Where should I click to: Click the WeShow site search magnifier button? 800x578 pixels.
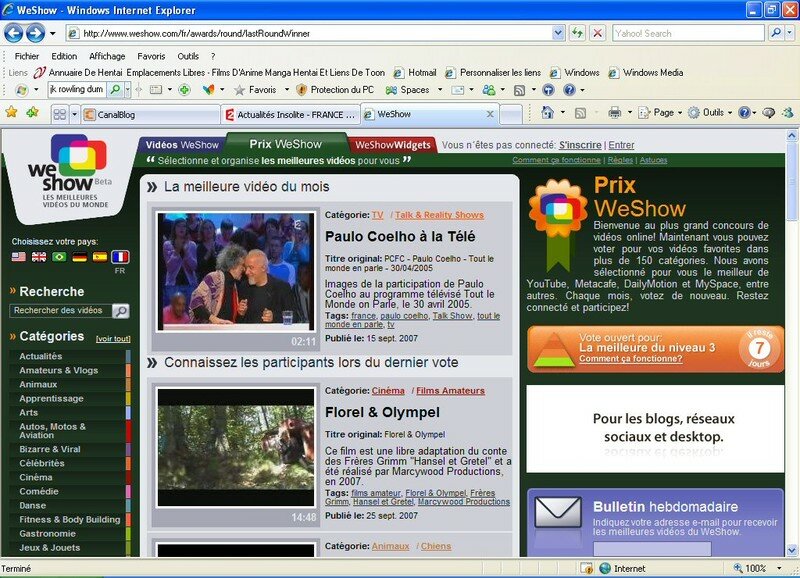click(x=121, y=311)
